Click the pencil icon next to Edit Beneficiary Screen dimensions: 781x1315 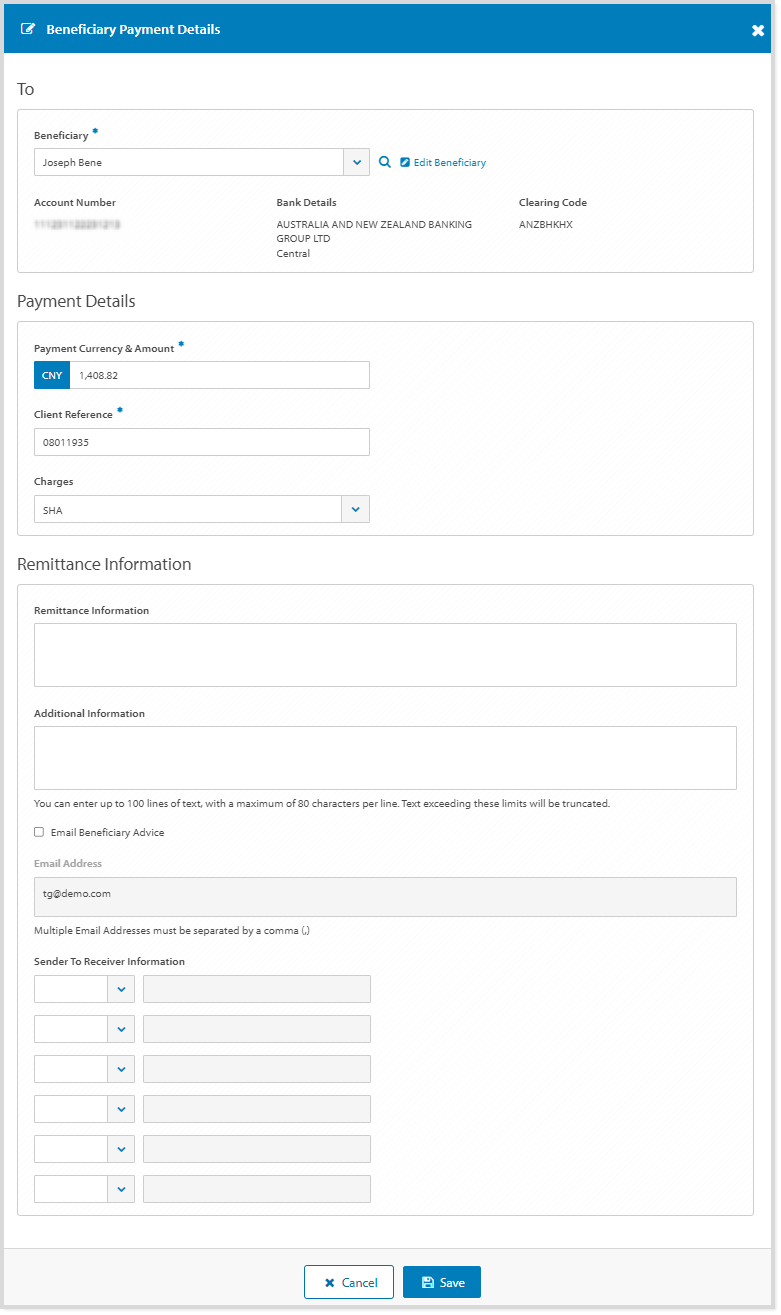pos(404,161)
